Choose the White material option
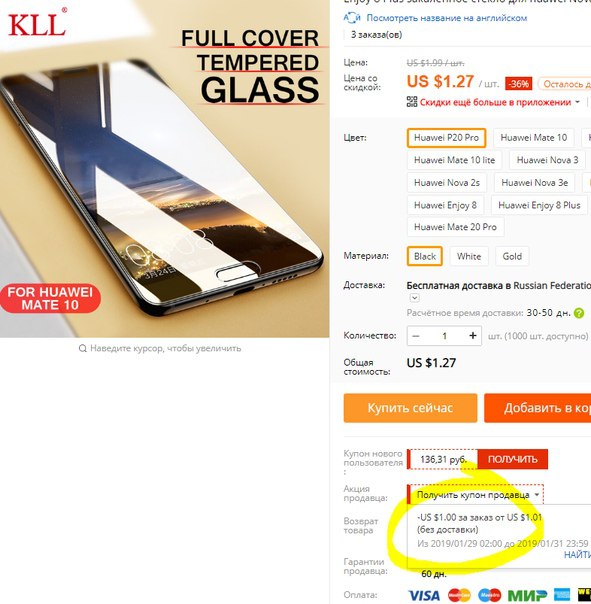The width and height of the screenshot is (591, 604). point(469,257)
